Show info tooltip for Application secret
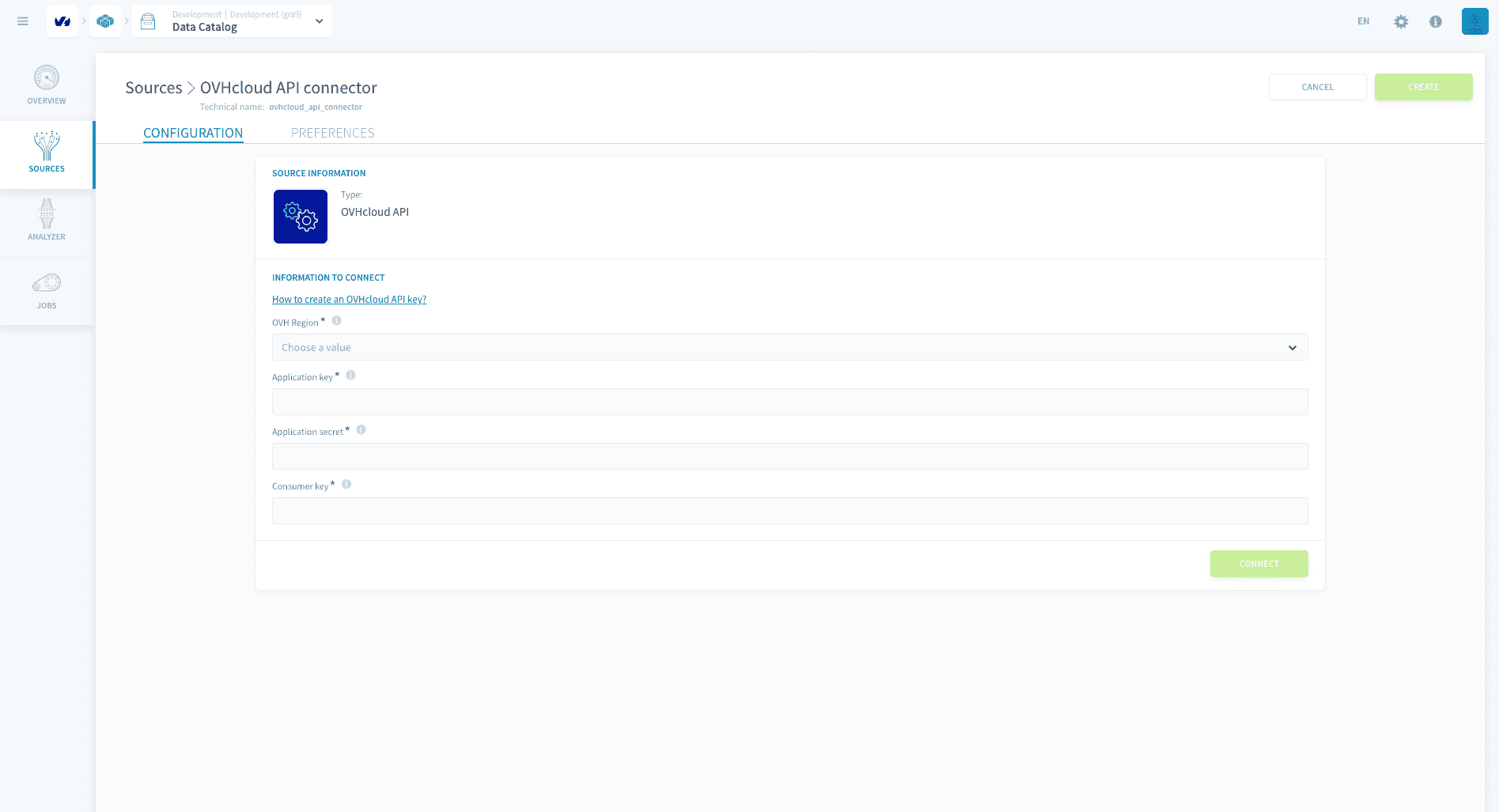The image size is (1499, 812). point(362,430)
